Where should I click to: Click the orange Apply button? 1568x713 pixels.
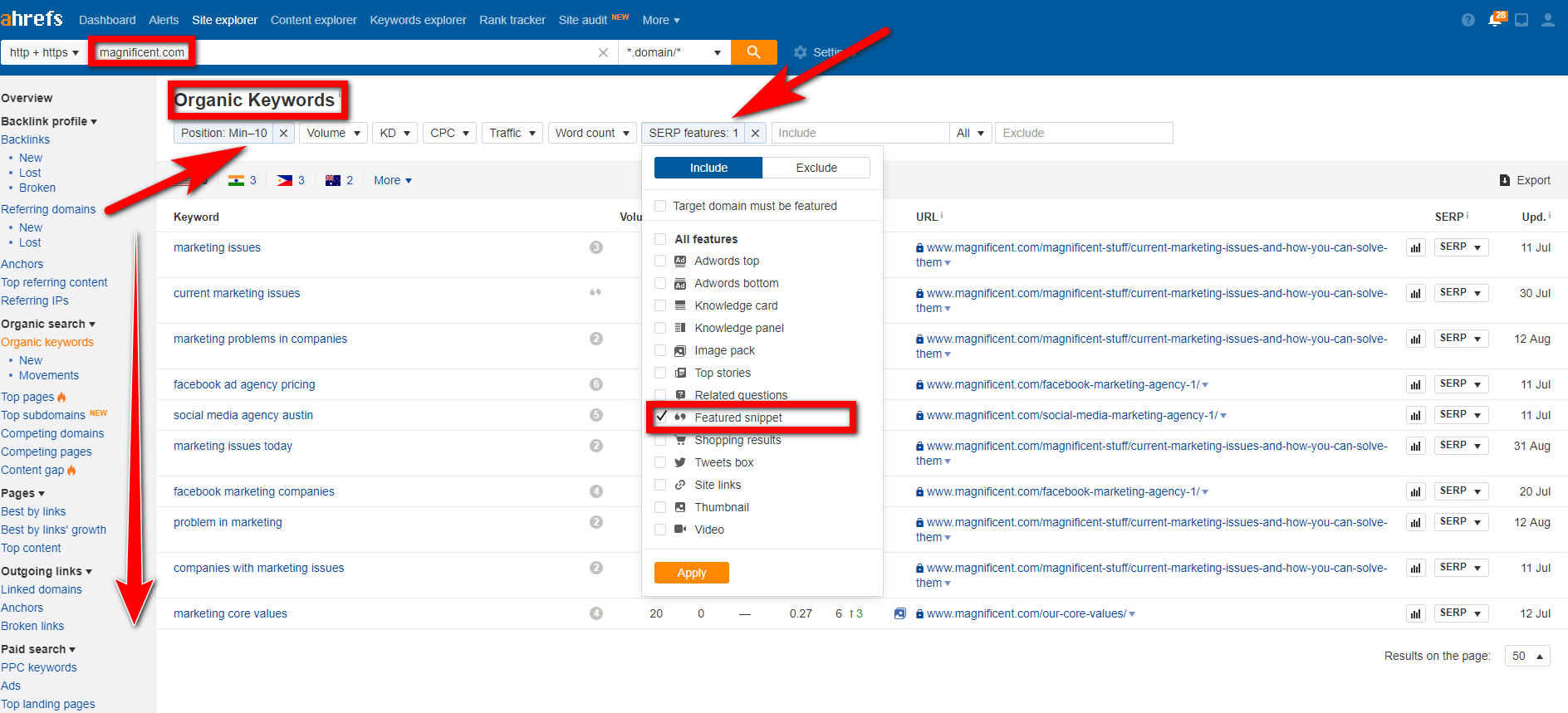pyautogui.click(x=692, y=573)
